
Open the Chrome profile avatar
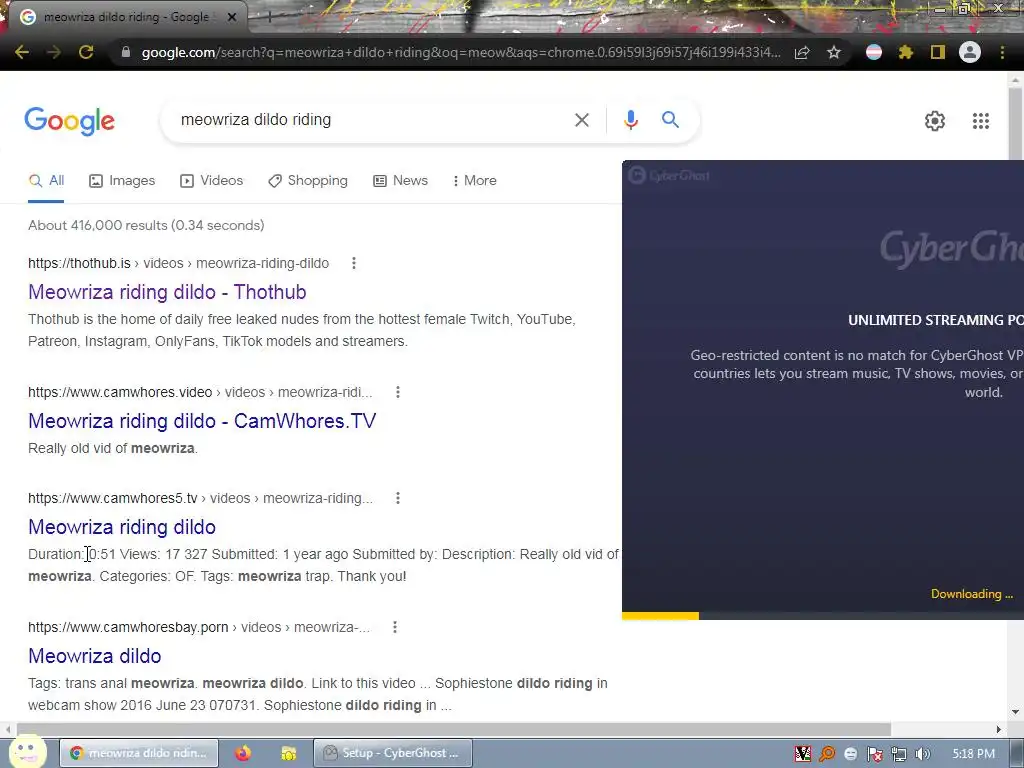[x=970, y=52]
